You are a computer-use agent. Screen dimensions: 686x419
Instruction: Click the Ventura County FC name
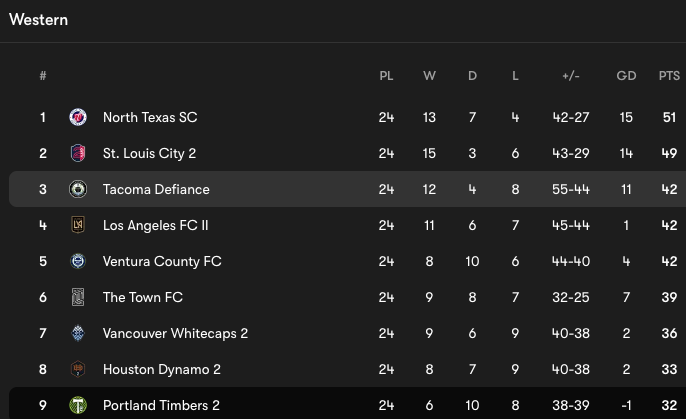pos(162,262)
